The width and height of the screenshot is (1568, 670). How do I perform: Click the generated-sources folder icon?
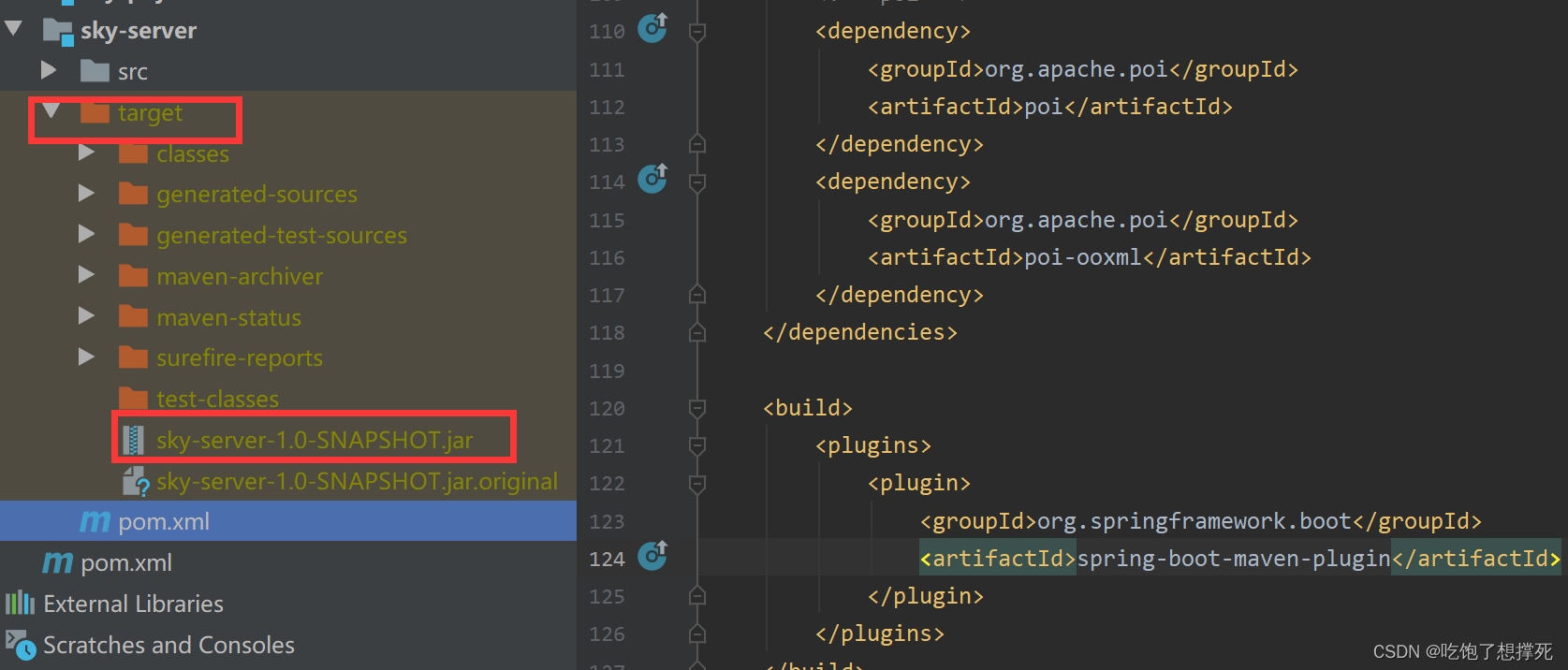[134, 195]
